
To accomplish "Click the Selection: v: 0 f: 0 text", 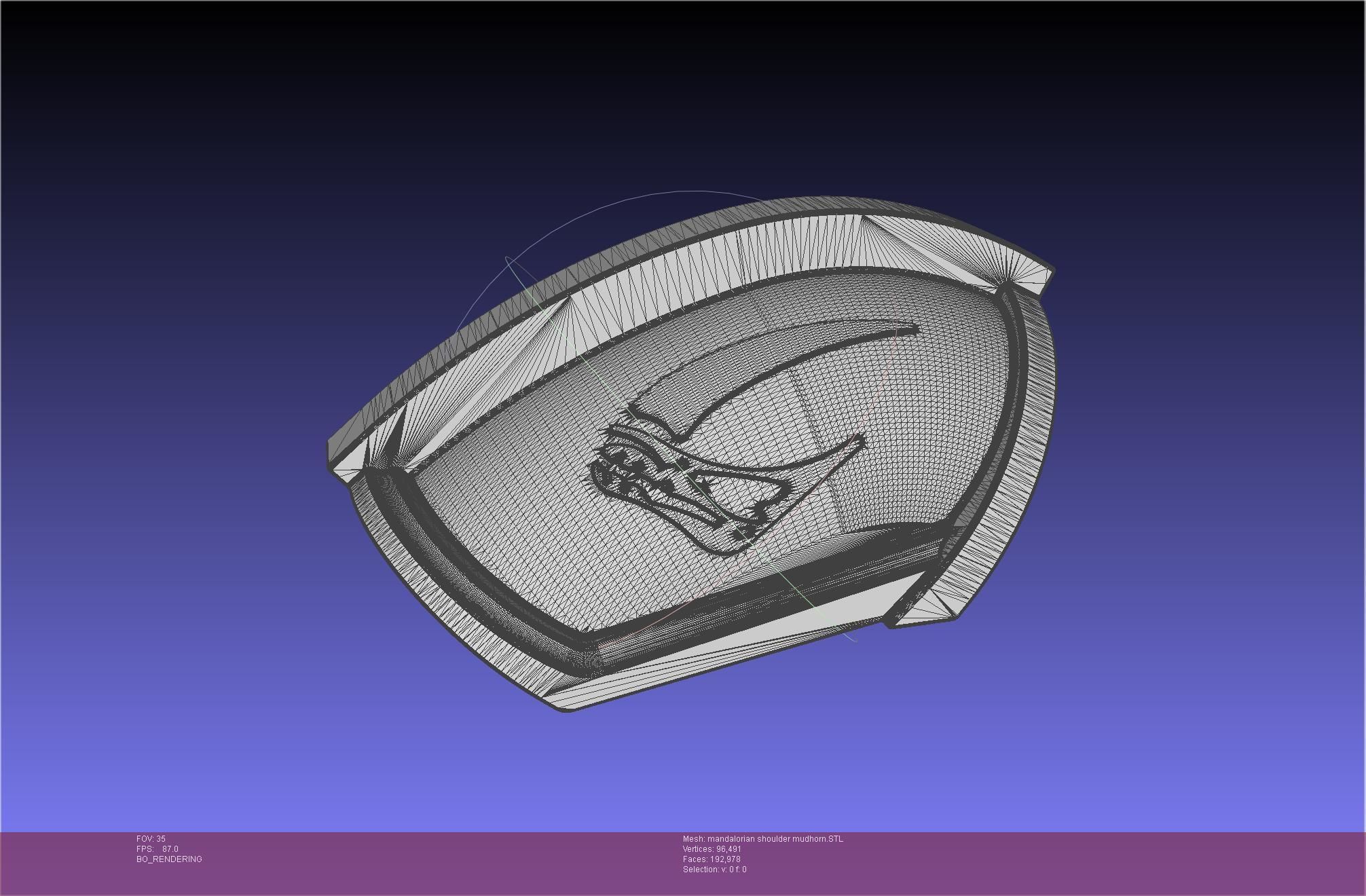I will point(715,870).
